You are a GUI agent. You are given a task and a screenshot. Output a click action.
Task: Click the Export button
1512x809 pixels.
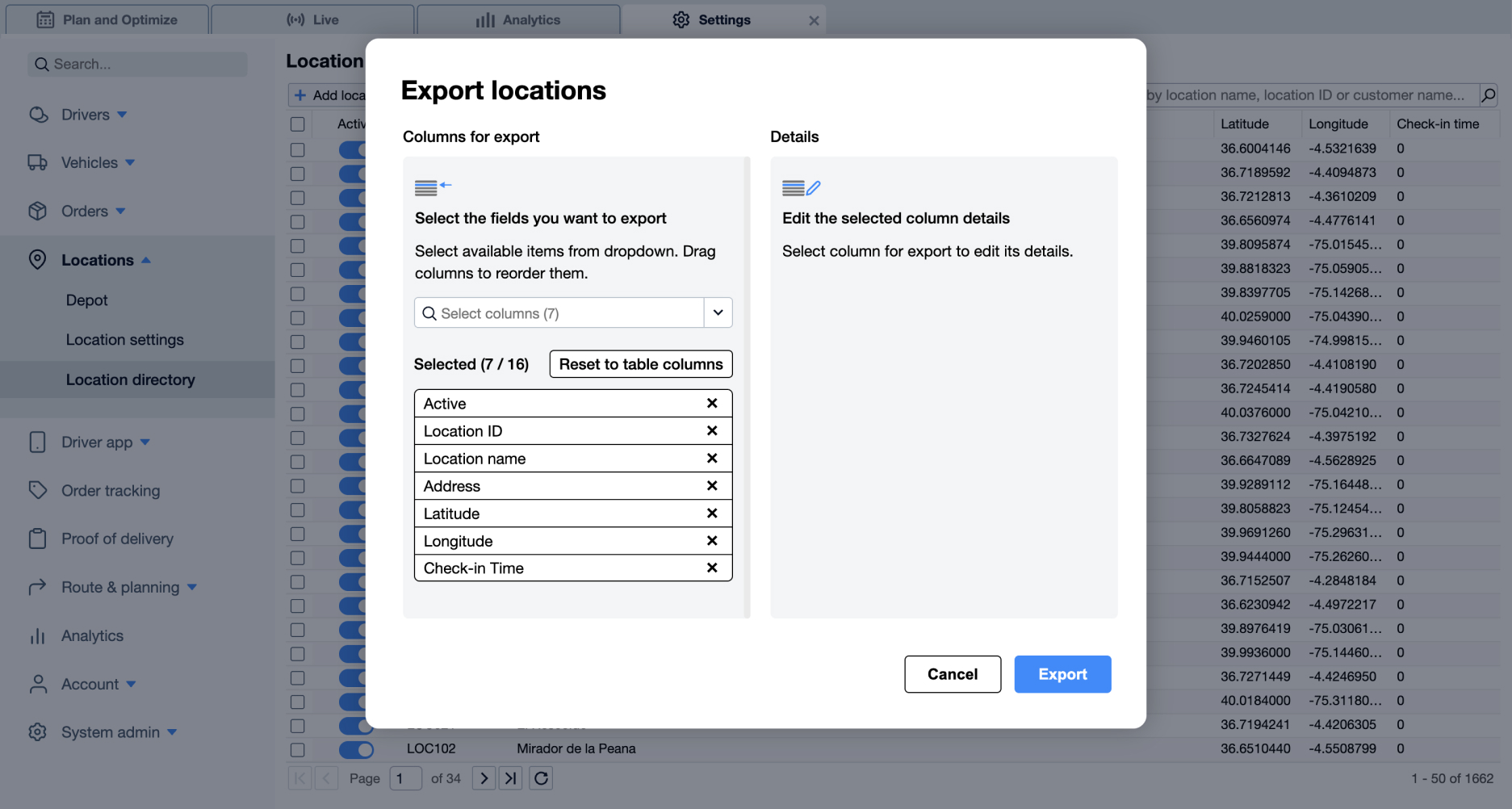pyautogui.click(x=1062, y=674)
